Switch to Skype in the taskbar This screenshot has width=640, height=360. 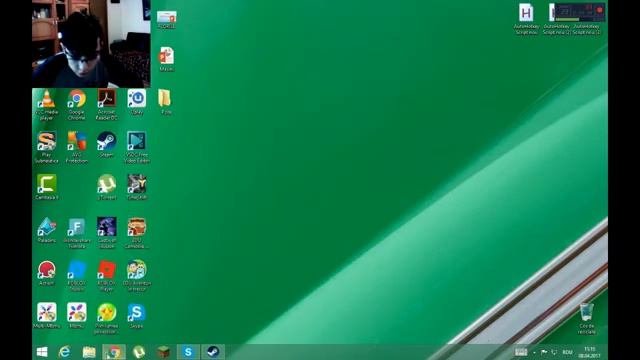(188, 352)
